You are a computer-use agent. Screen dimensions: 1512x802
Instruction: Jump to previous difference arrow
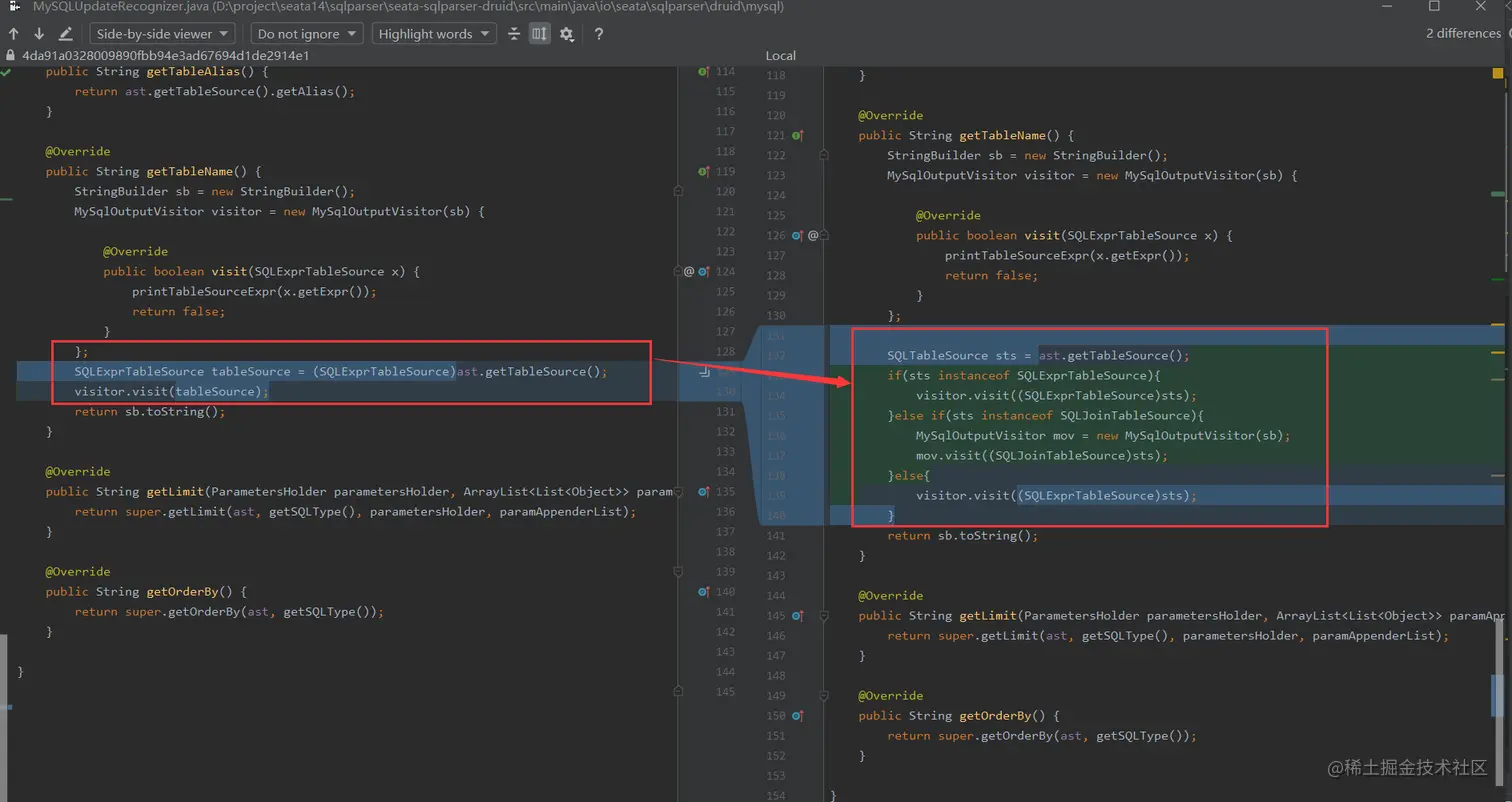coord(14,34)
